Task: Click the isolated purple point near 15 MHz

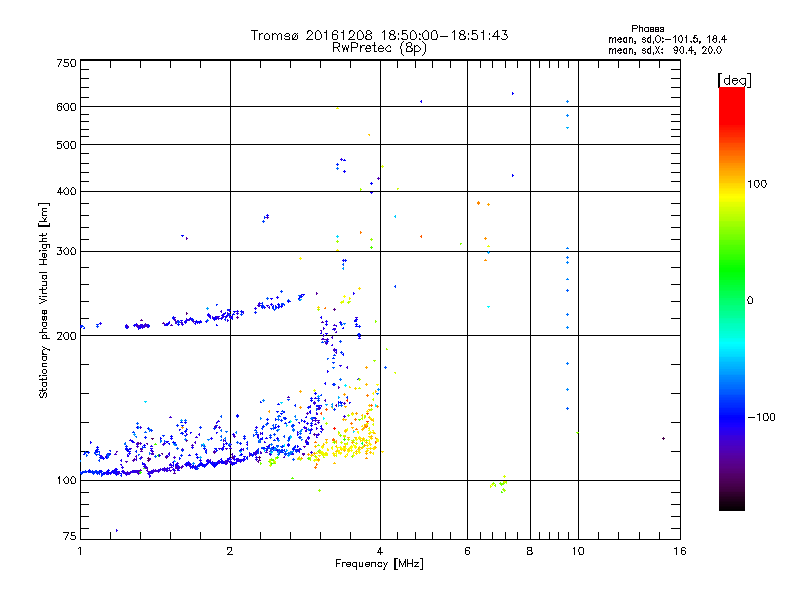Action: [x=663, y=438]
